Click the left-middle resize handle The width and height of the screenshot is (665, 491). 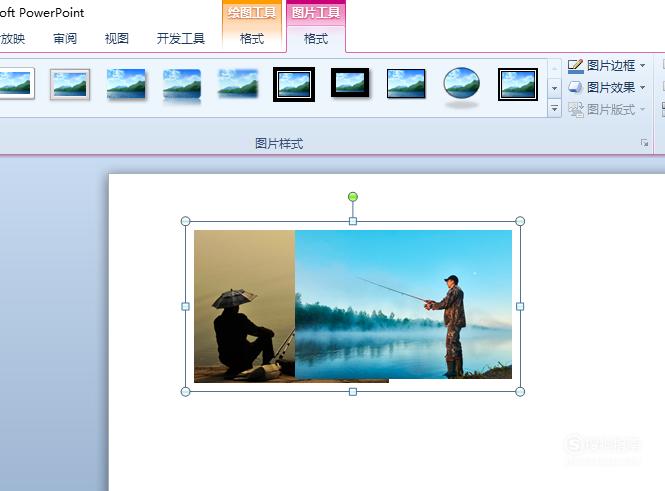tap(185, 306)
